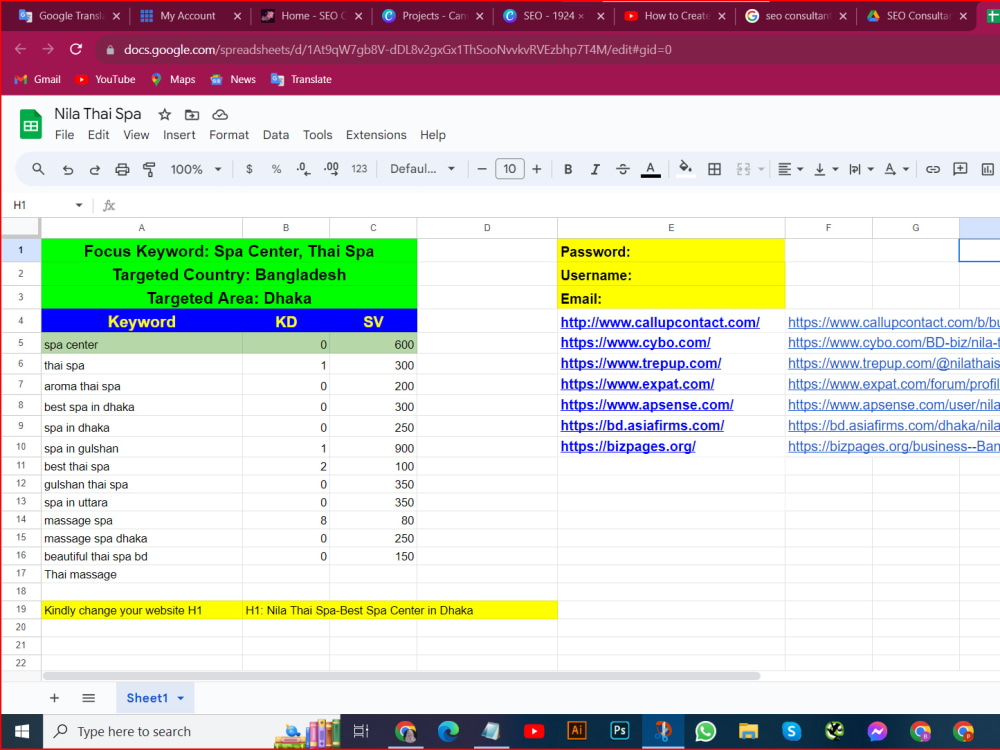
Task: Click the search menus magnifier icon
Action: tap(38, 169)
